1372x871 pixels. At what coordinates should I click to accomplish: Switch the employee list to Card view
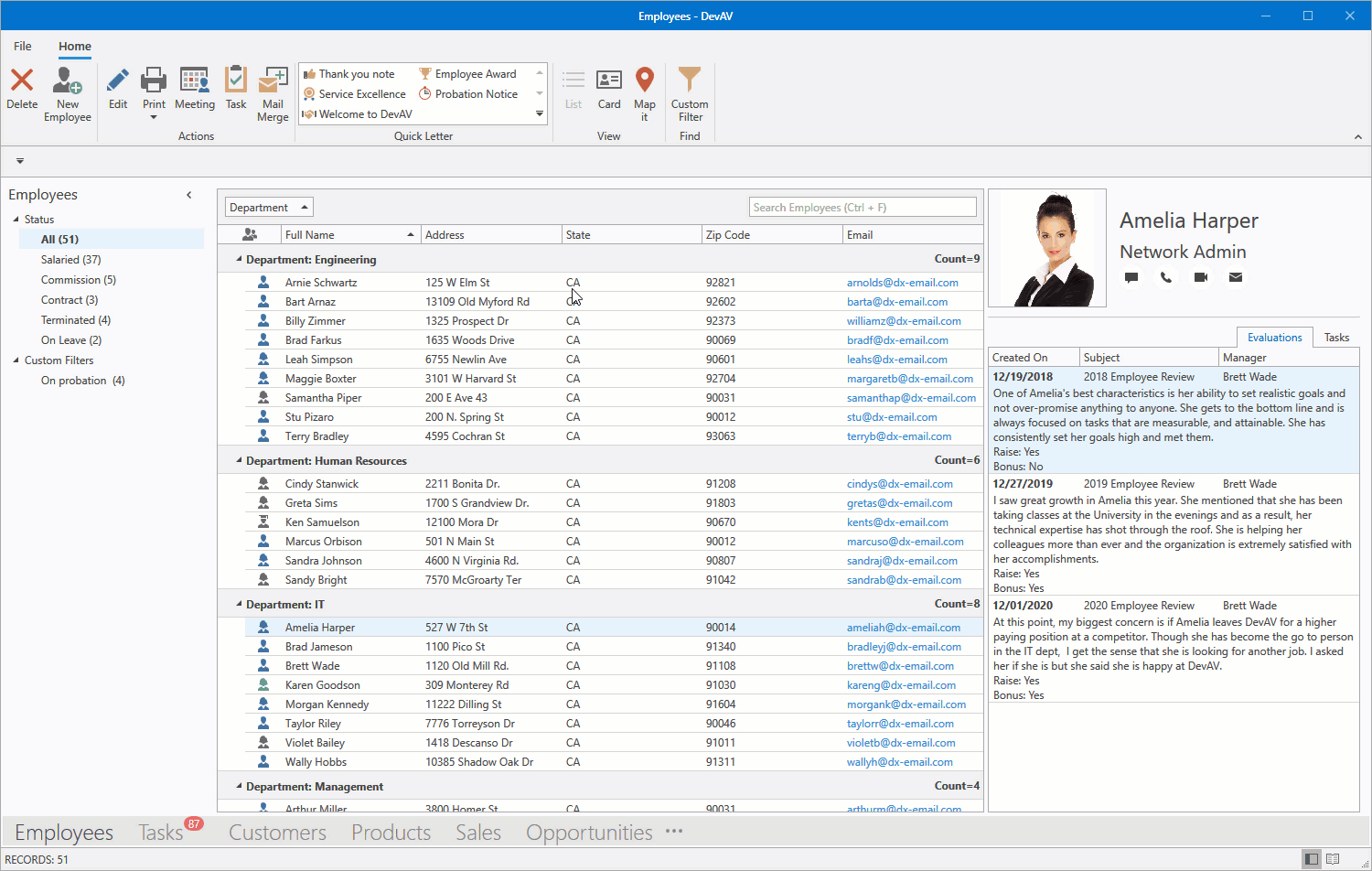tap(609, 91)
